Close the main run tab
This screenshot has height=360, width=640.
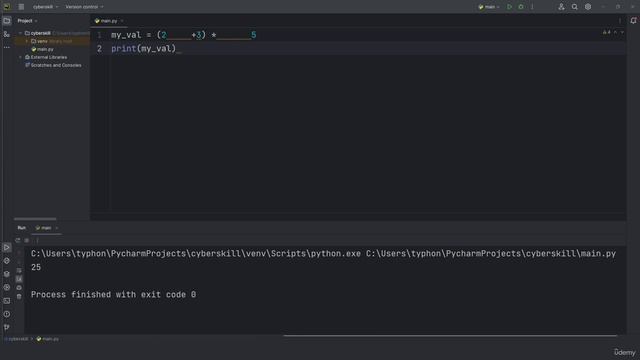[x=57, y=228]
